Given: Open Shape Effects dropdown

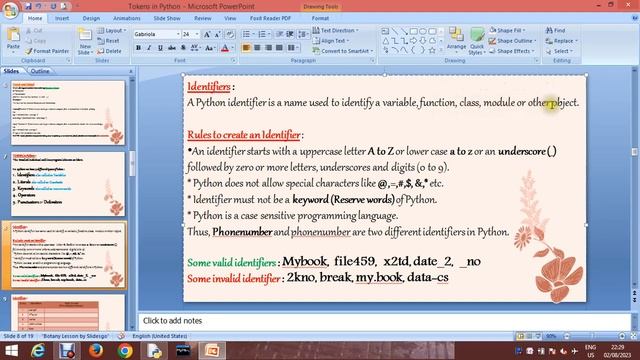Looking at the screenshot, I should pyautogui.click(x=512, y=51).
